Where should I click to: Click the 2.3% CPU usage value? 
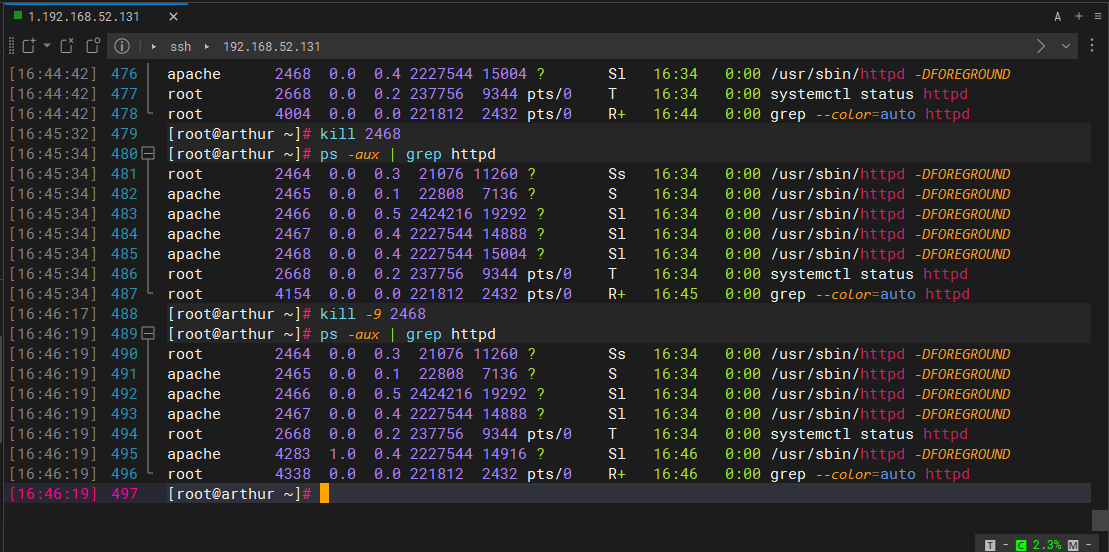click(x=1047, y=544)
